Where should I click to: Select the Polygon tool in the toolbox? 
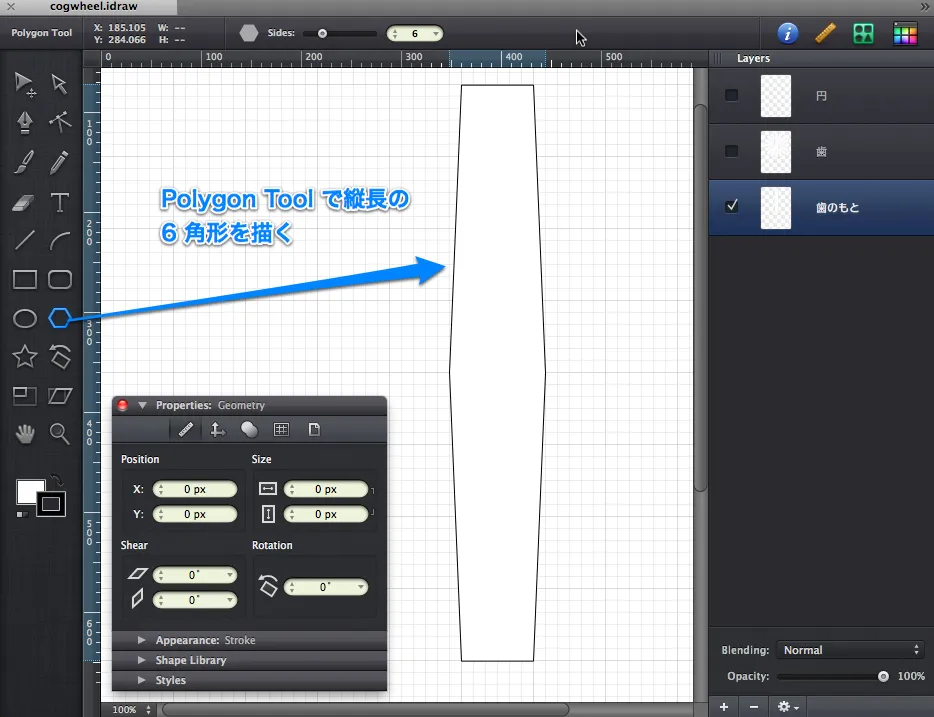(x=61, y=318)
